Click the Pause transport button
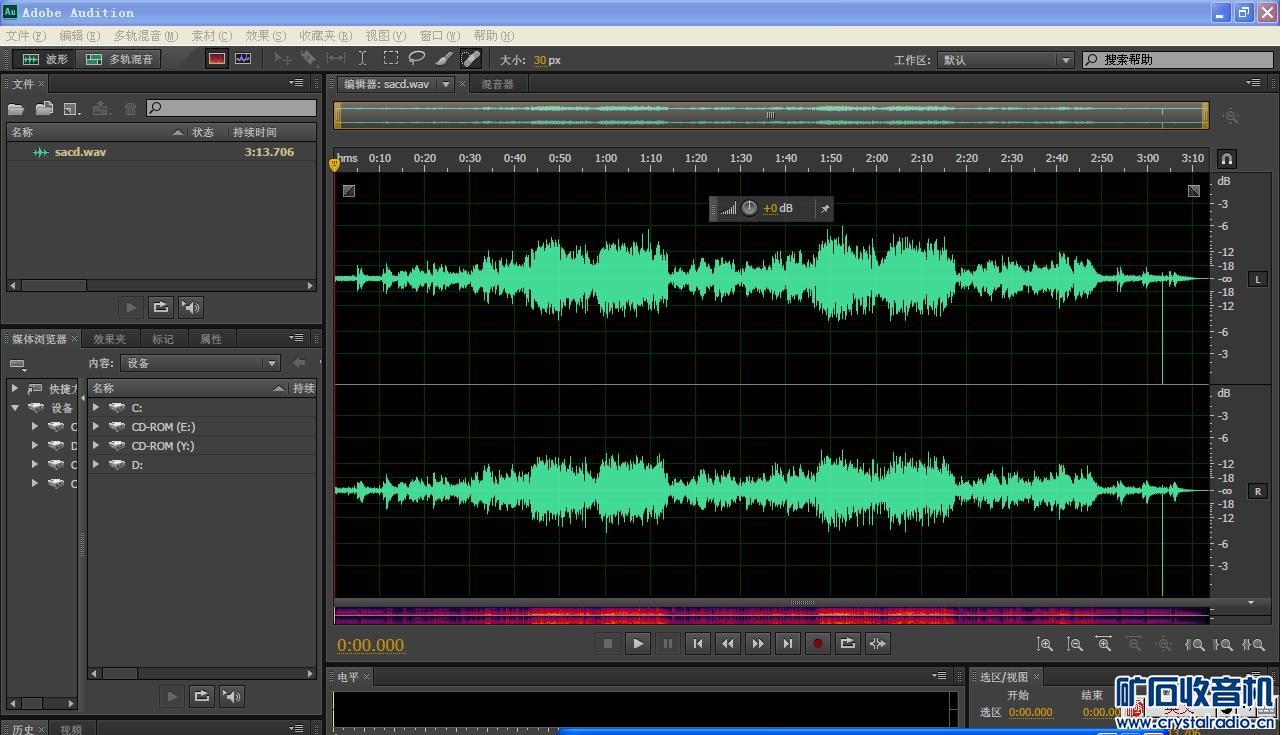The image size is (1282, 735). click(x=667, y=644)
